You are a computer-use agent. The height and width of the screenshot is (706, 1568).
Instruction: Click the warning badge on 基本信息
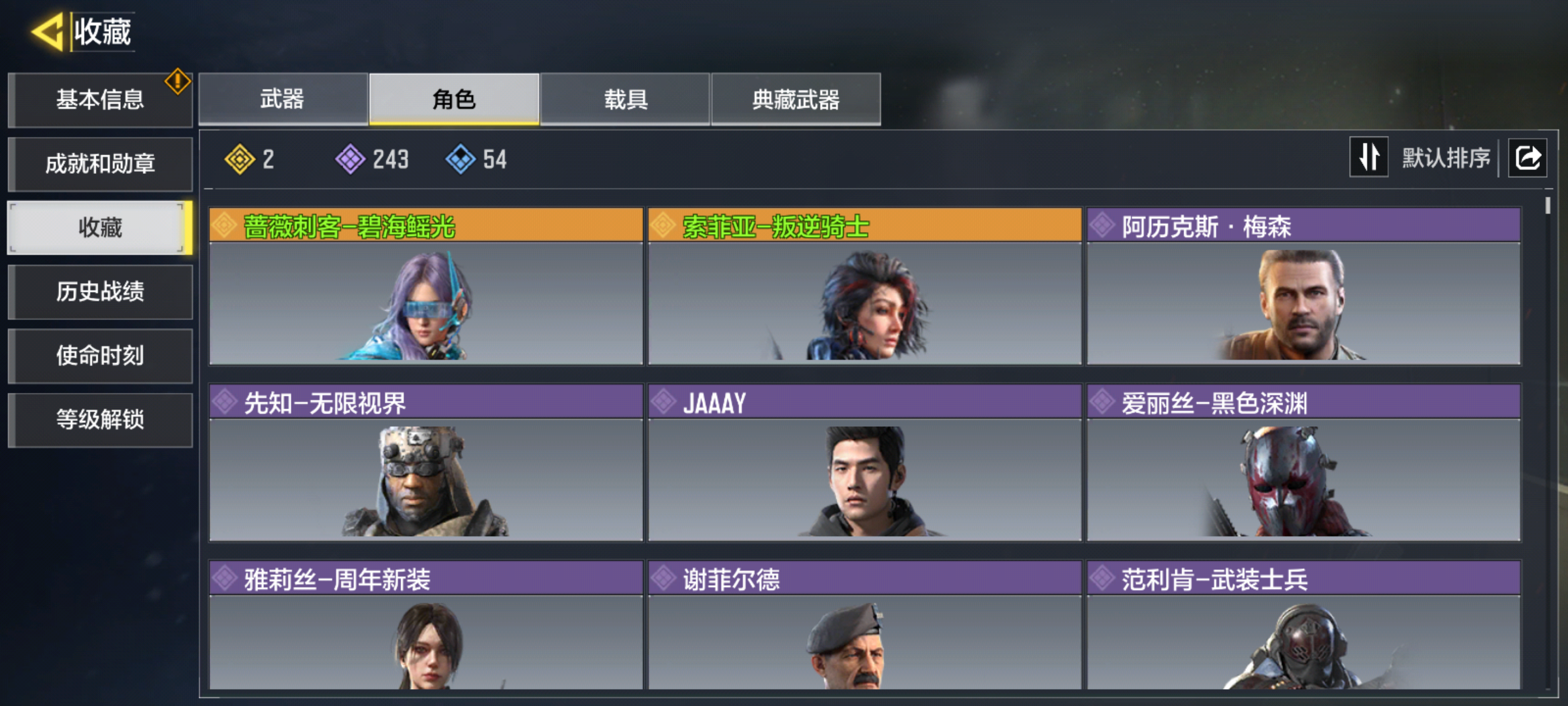178,82
